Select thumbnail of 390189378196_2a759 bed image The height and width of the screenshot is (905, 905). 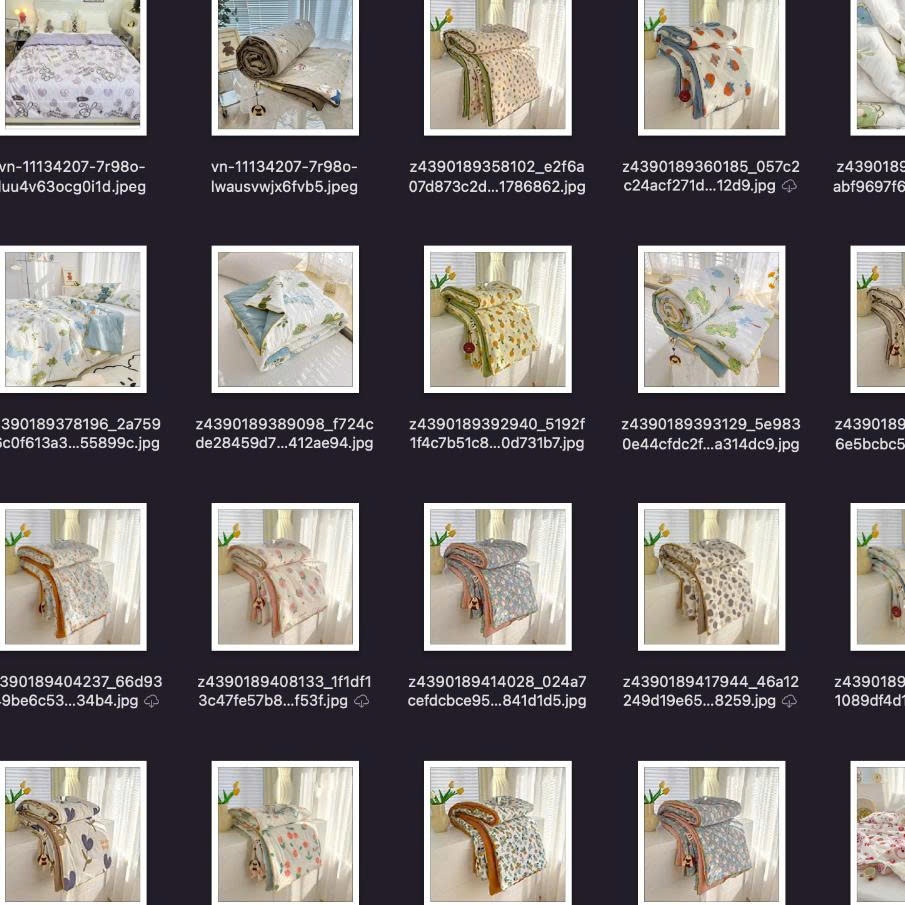tap(73, 319)
